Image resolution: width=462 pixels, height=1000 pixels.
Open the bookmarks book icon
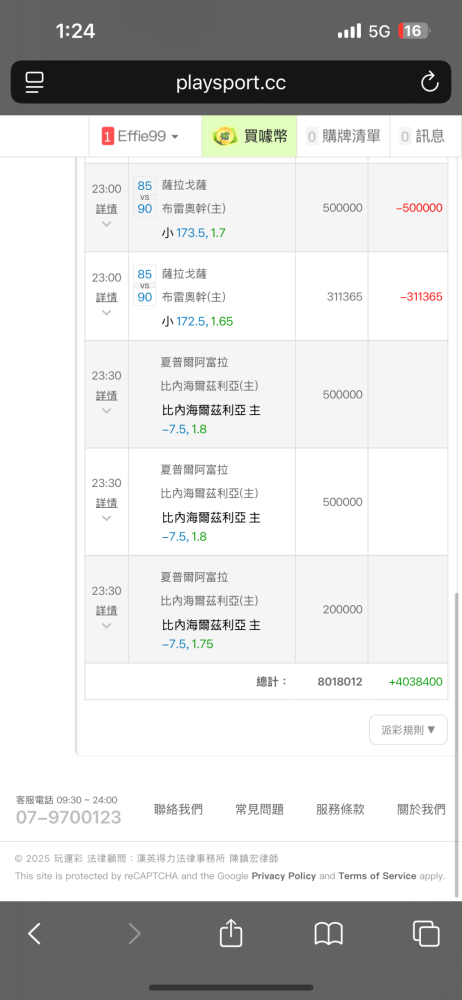329,934
